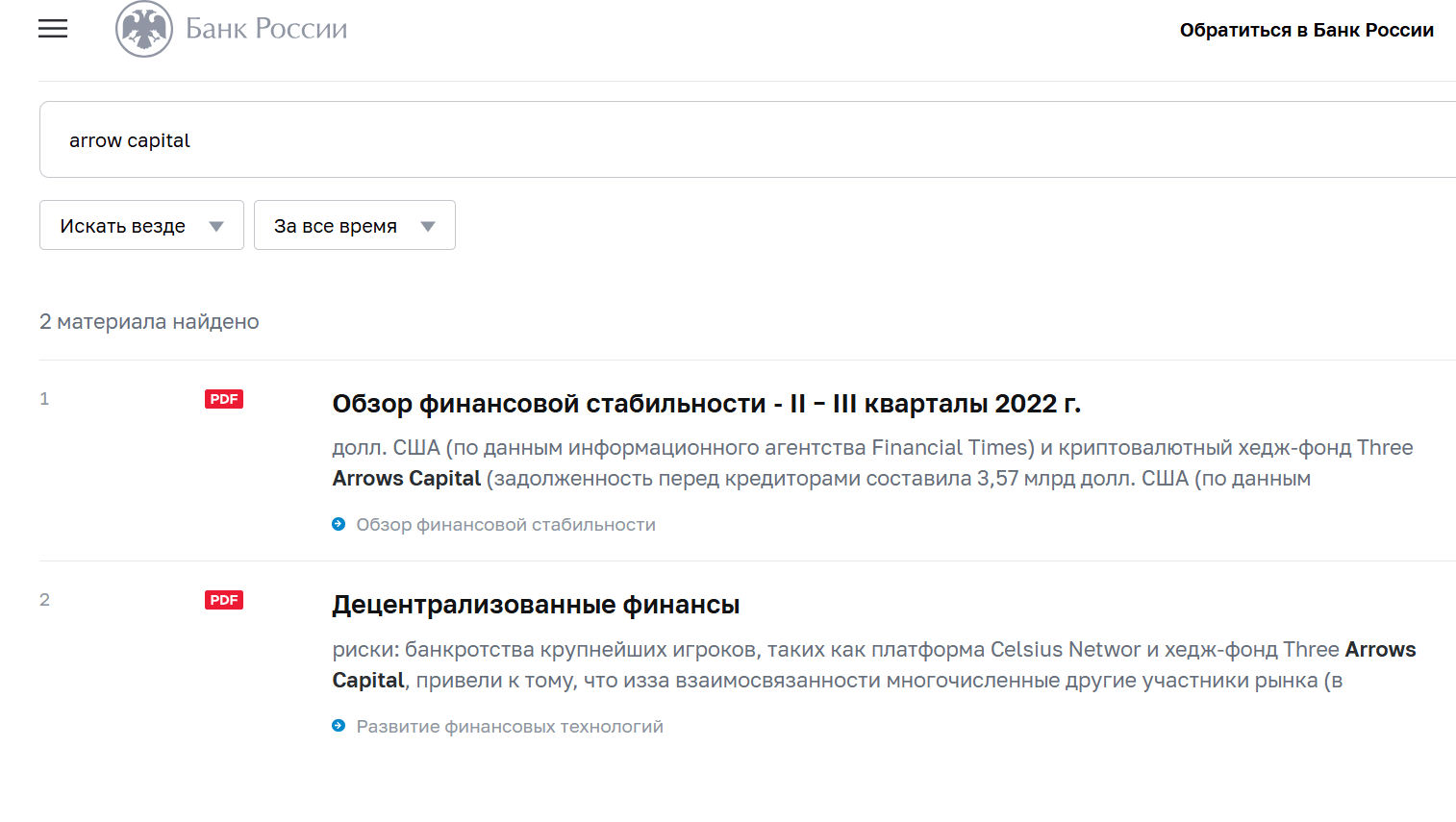Click the PDF icon on the first result
The width and height of the screenshot is (1456, 822).
tap(223, 398)
